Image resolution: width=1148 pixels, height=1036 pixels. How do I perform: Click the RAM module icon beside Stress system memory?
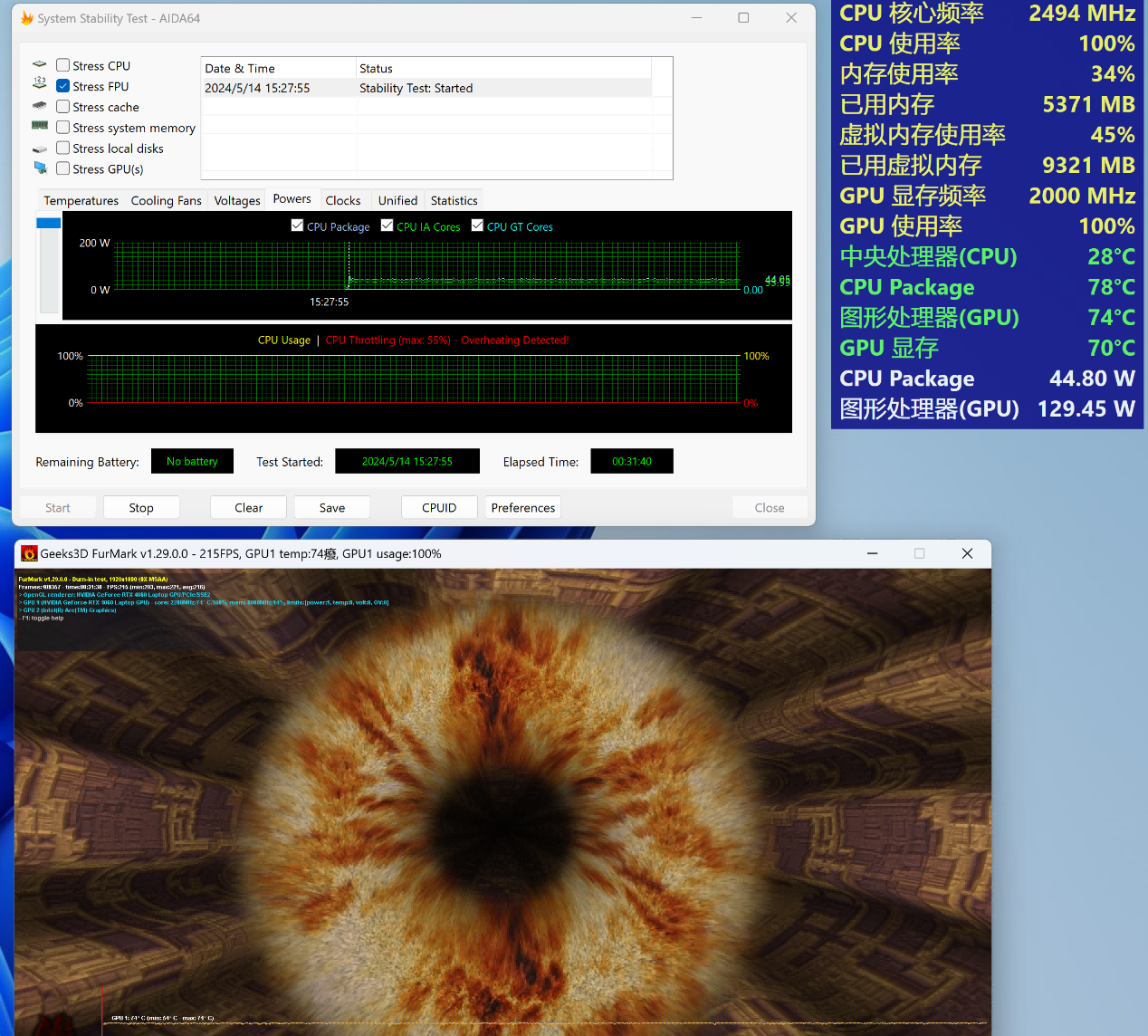pos(40,126)
